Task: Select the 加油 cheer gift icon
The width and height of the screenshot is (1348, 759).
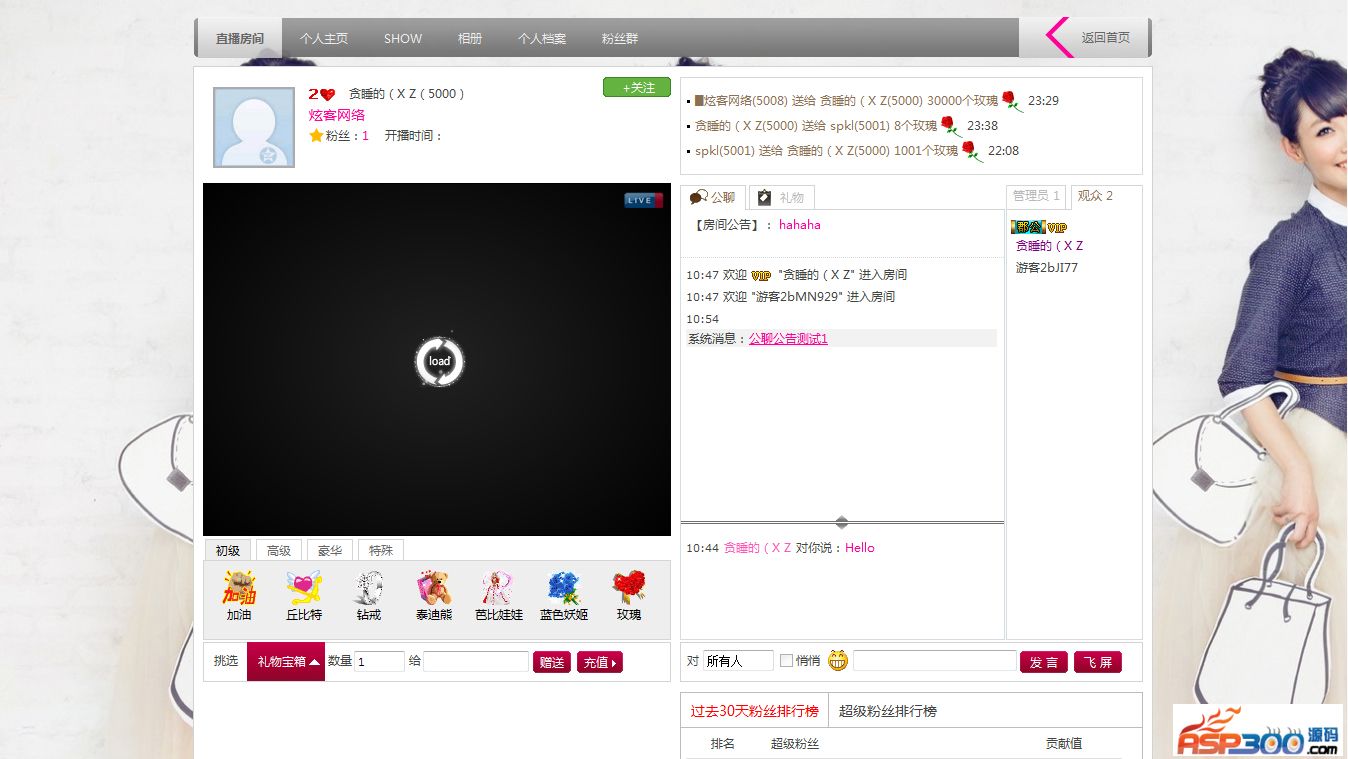Action: [239, 589]
